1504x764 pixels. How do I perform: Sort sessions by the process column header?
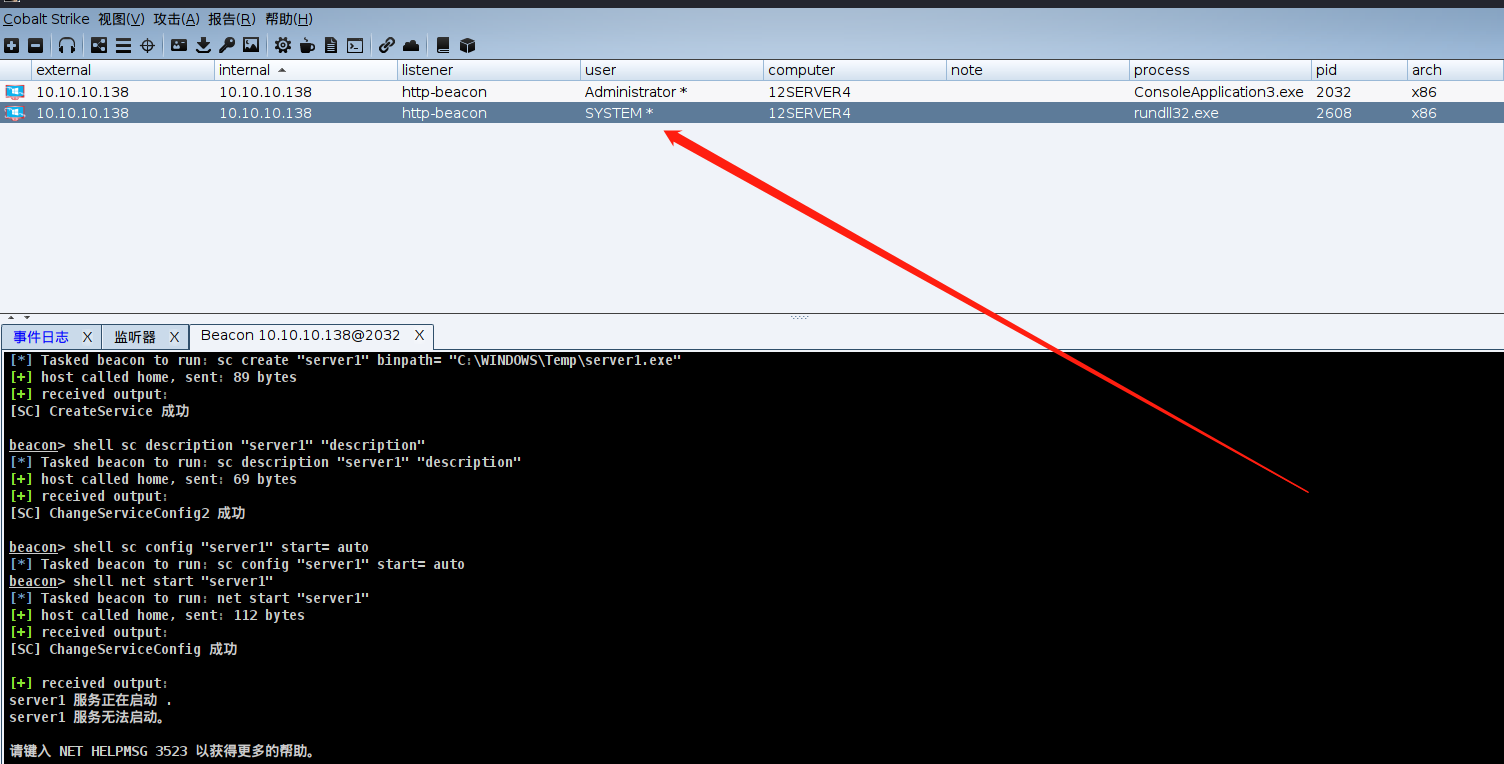[x=1221, y=70]
